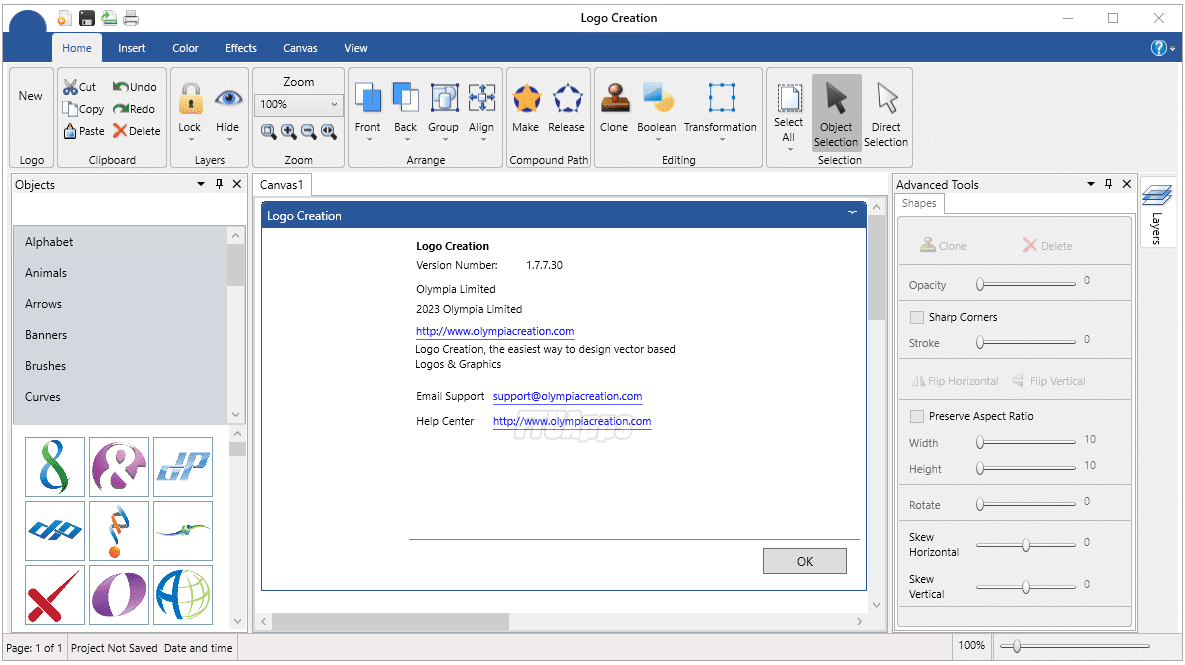The image size is (1185, 665).
Task: Click the Boolean operations icon
Action: click(657, 98)
